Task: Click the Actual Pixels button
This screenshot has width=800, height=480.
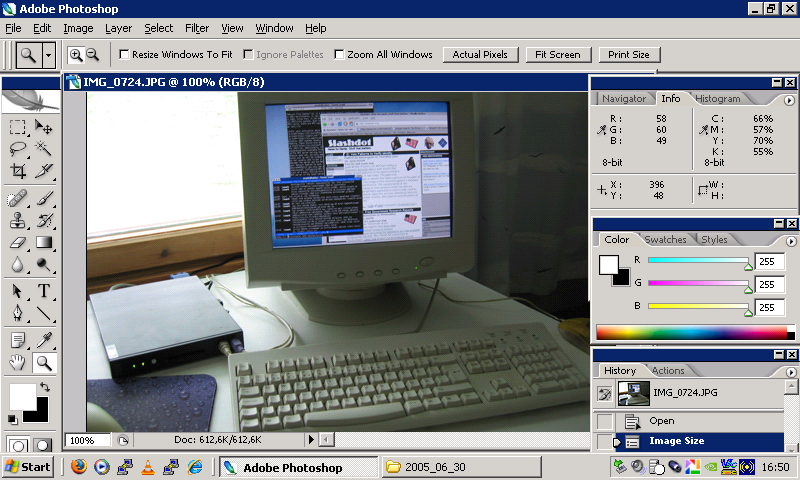Action: [480, 55]
